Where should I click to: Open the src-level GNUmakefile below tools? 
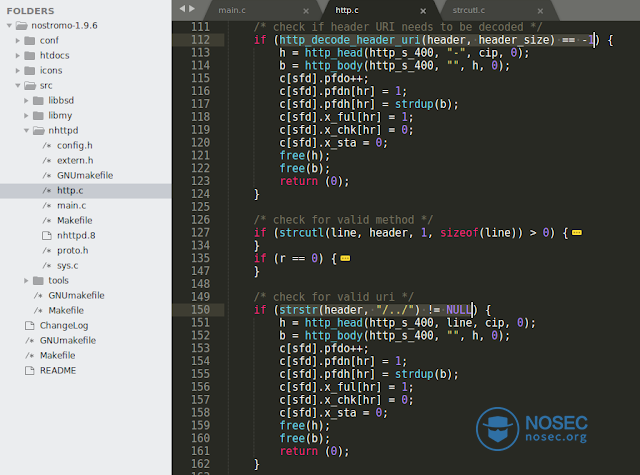click(76, 295)
